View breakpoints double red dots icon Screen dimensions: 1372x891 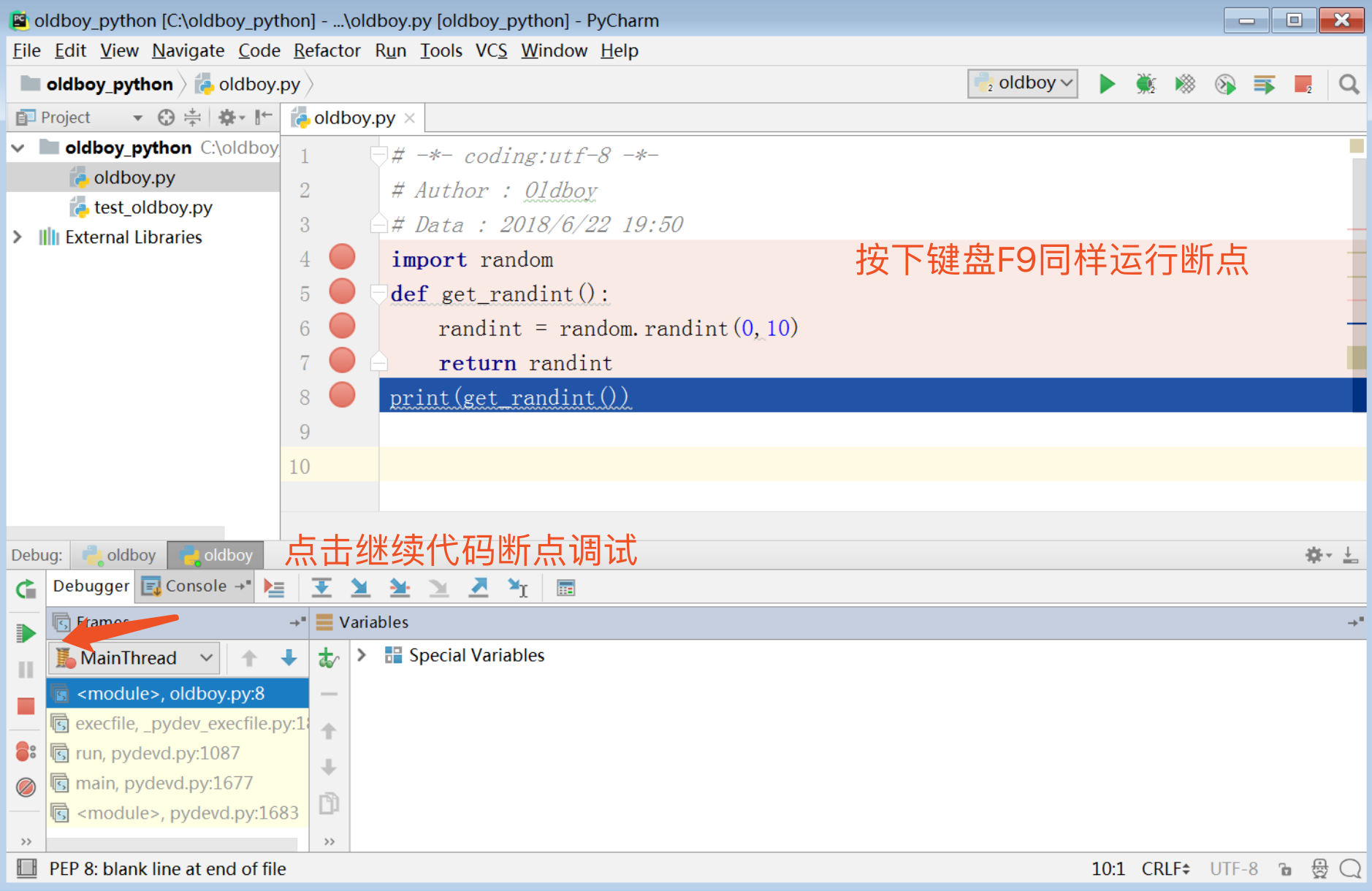[x=26, y=751]
